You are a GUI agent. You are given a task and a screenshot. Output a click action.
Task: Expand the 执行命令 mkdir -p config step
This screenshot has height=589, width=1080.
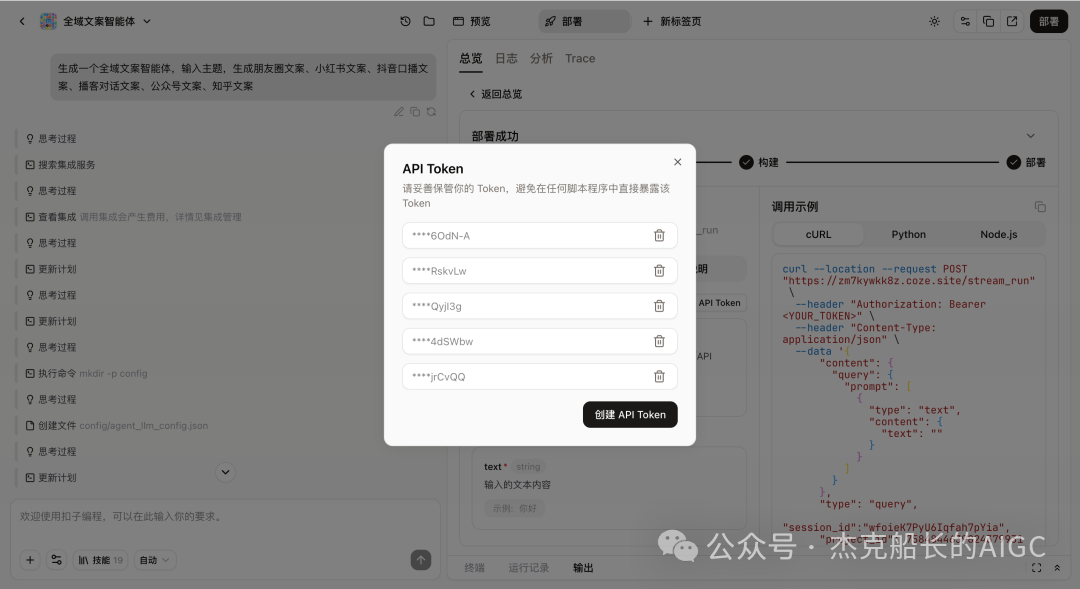(86, 373)
